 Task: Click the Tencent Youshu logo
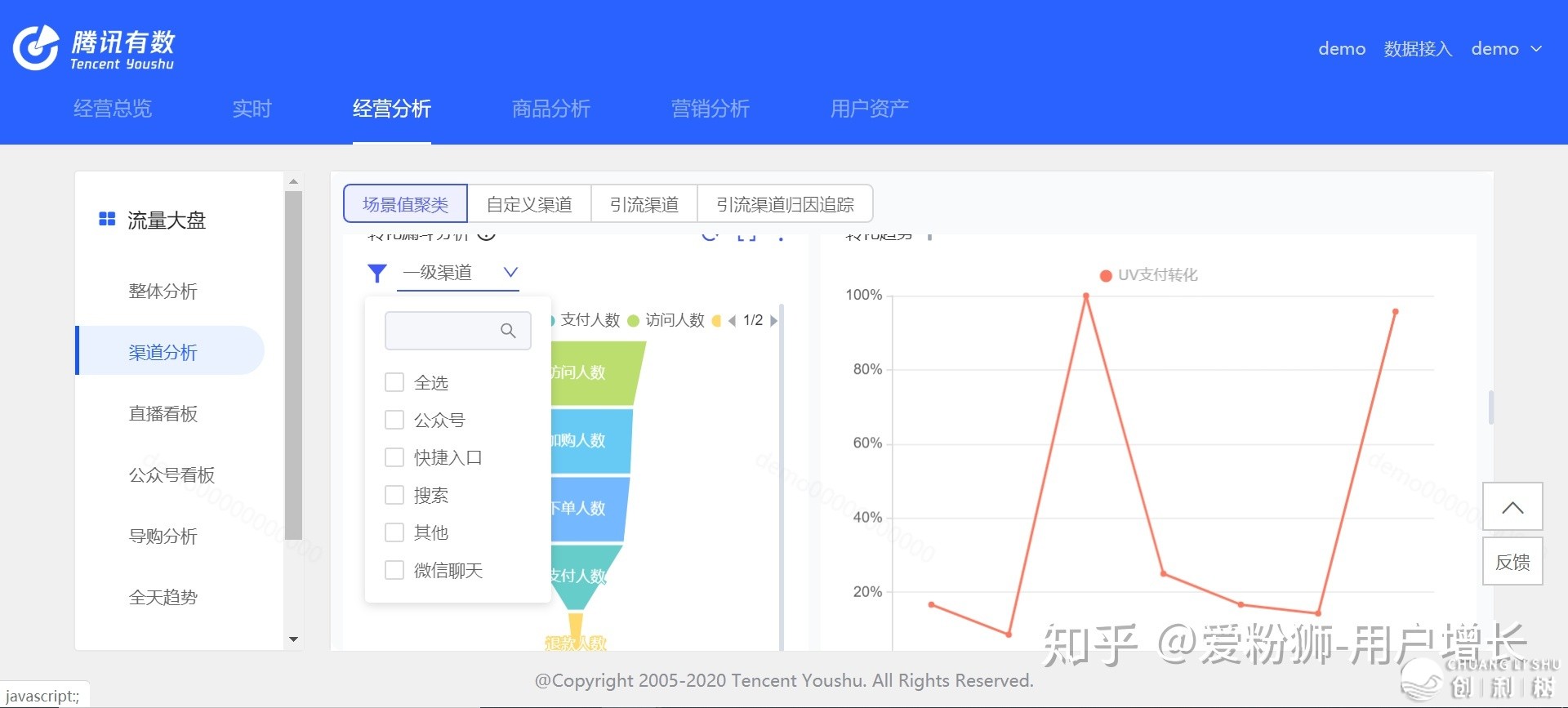click(93, 48)
